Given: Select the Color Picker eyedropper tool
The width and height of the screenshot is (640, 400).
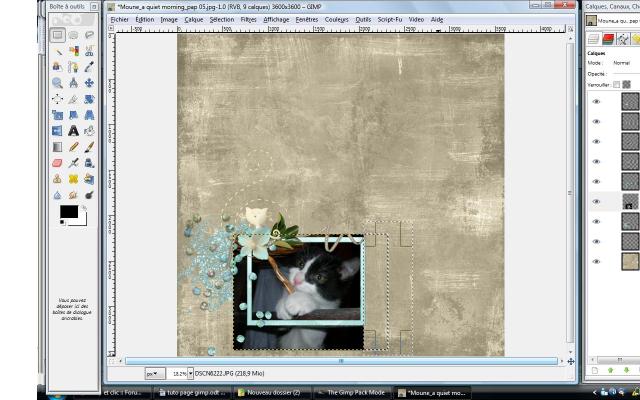Looking at the screenshot, I should 89,67.
